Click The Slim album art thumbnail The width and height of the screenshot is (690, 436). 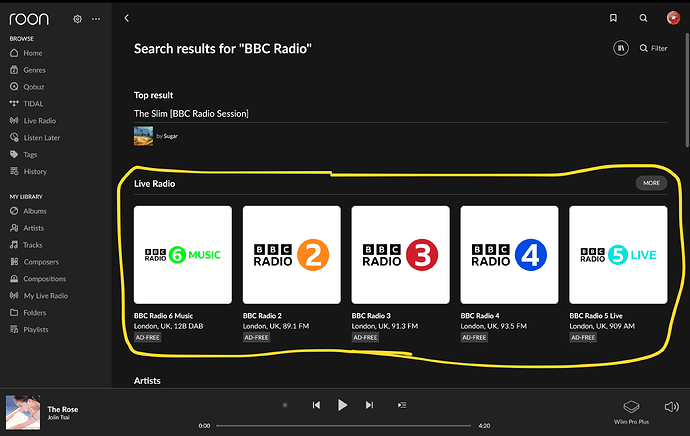click(x=143, y=136)
